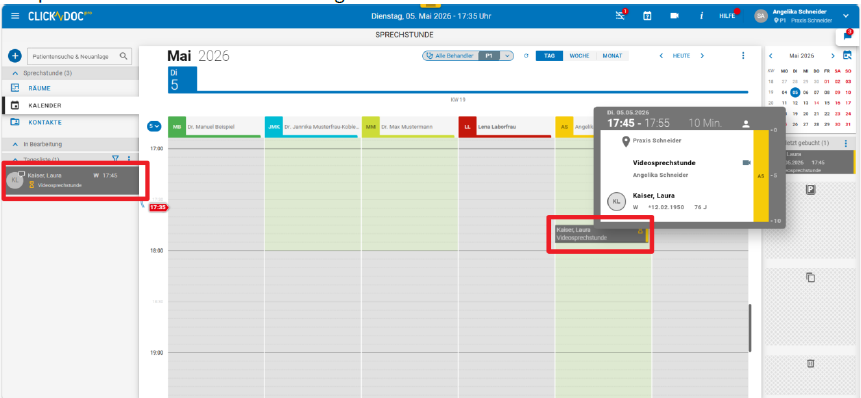The image size is (861, 398).
Task: Click the trash bin icon area
Action: 810,363
